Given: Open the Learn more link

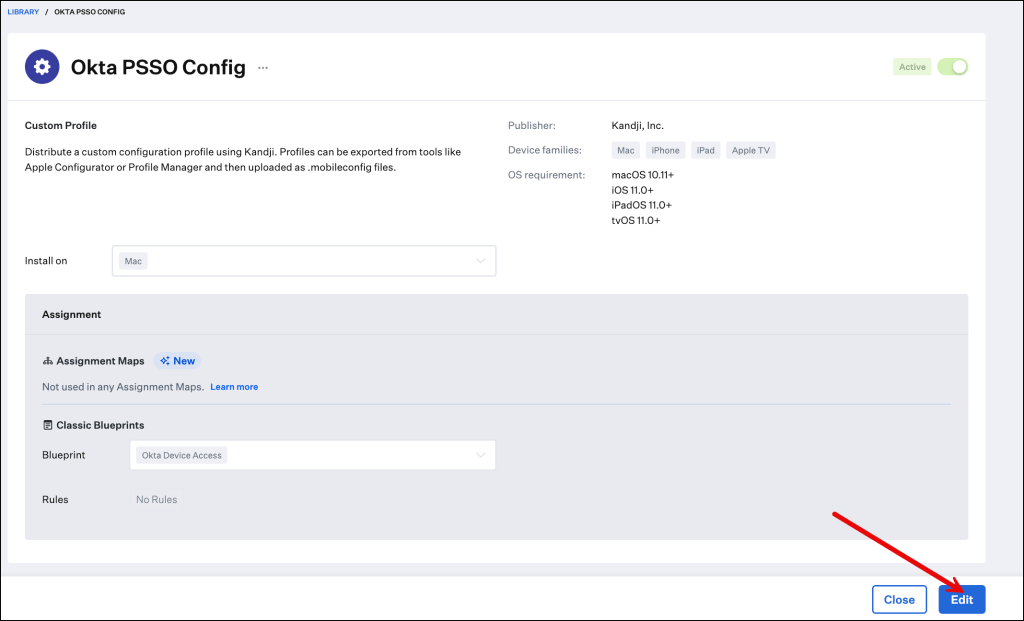Looking at the screenshot, I should point(234,387).
